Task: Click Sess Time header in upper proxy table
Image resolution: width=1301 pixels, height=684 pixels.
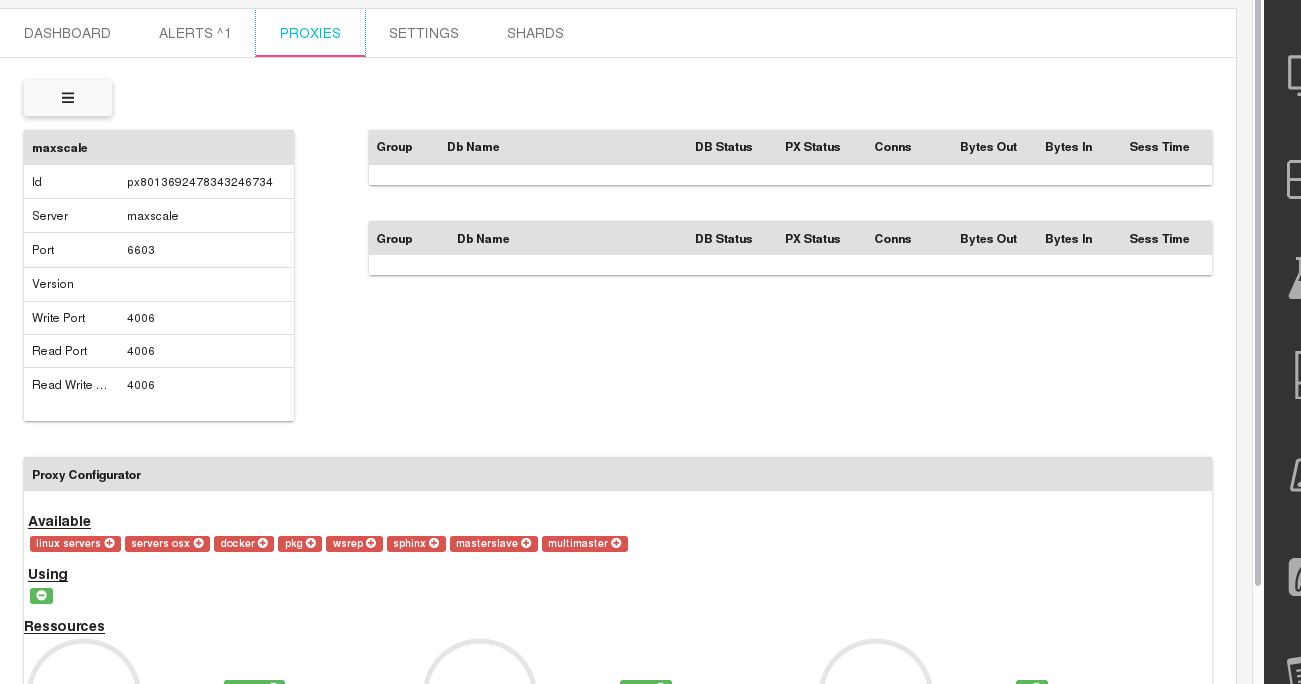Action: click(1159, 147)
